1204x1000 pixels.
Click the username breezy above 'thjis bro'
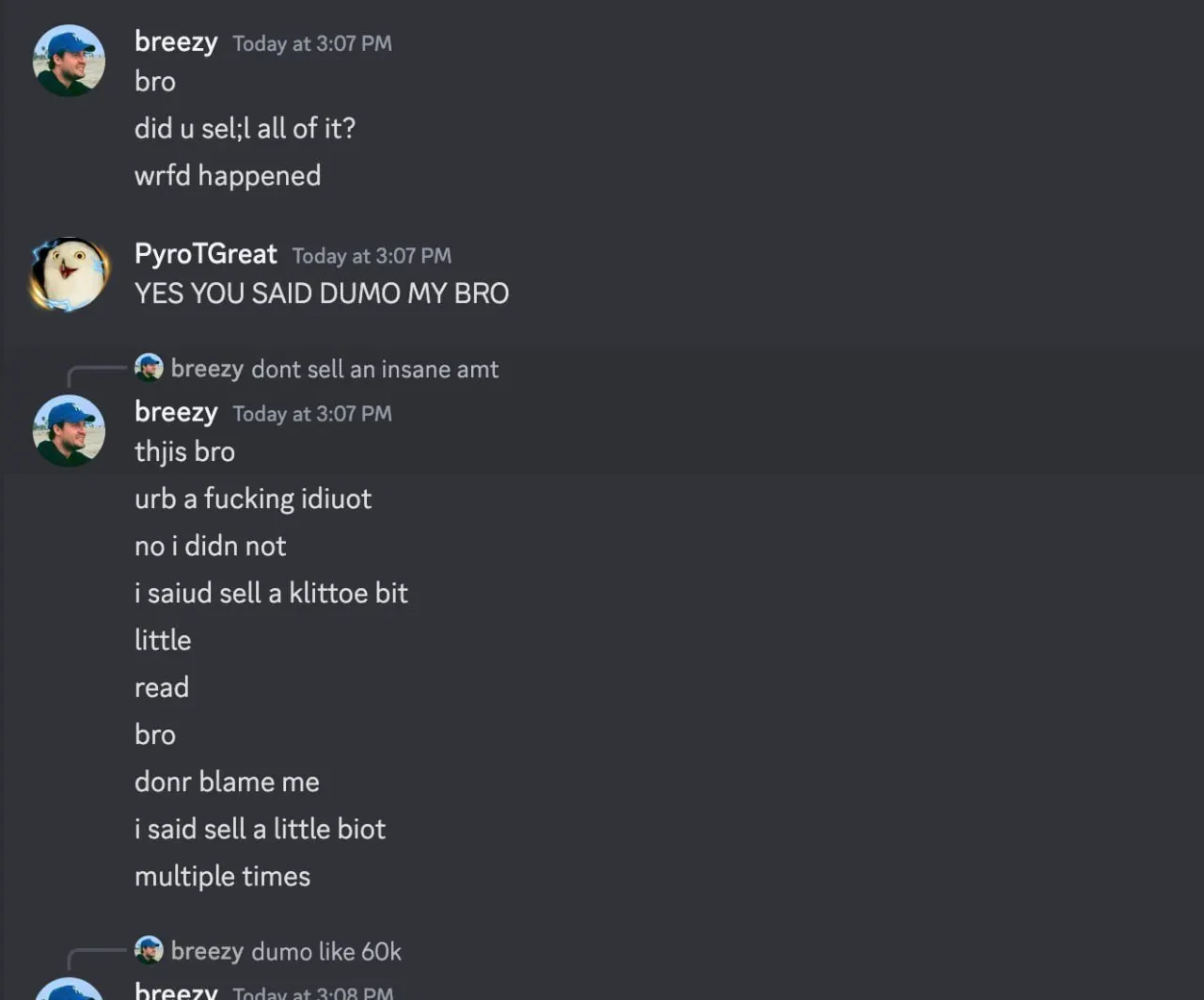point(176,411)
